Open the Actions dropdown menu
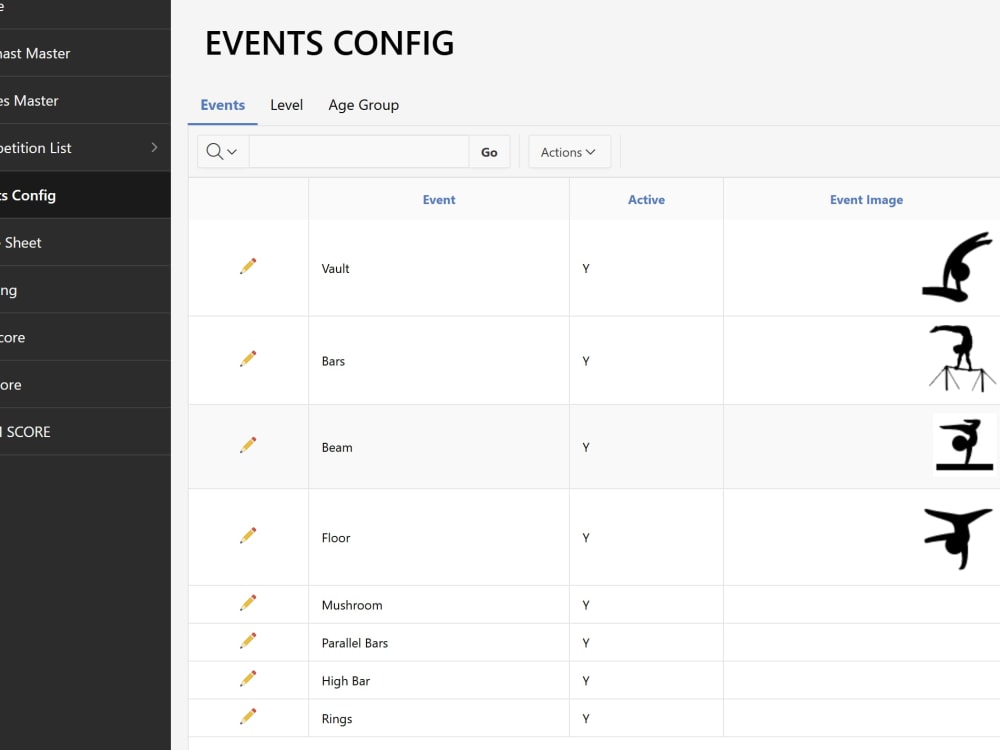The width and height of the screenshot is (1000, 750). coord(569,152)
